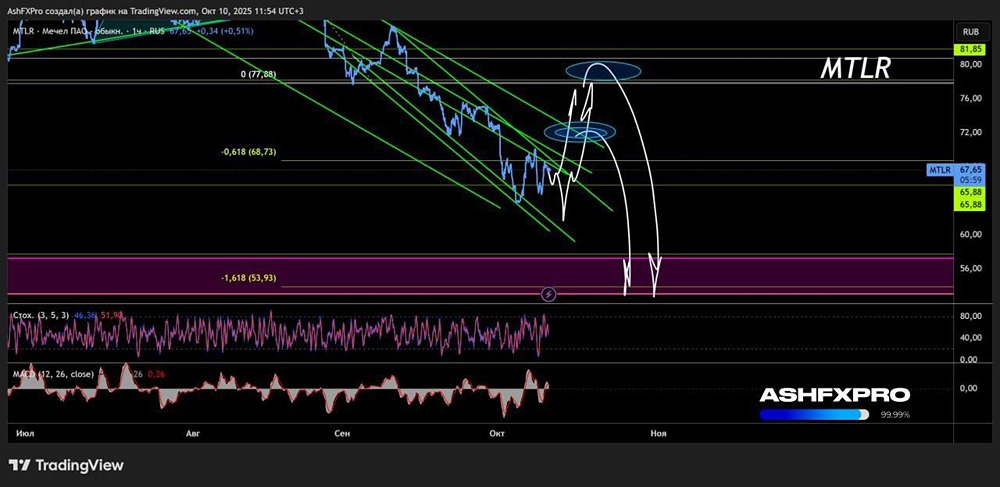Open the TradingView logo link
The image size is (1000, 487).
coord(66,465)
